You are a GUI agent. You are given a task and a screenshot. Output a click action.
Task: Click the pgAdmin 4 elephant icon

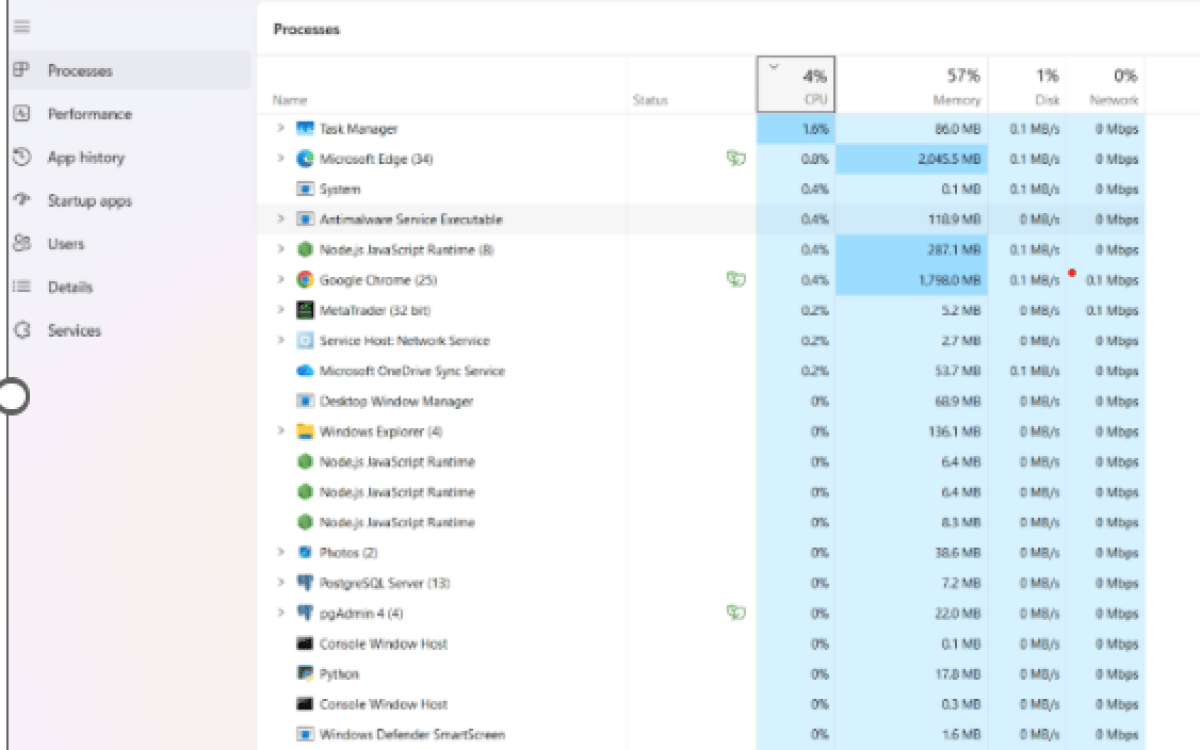[305, 613]
